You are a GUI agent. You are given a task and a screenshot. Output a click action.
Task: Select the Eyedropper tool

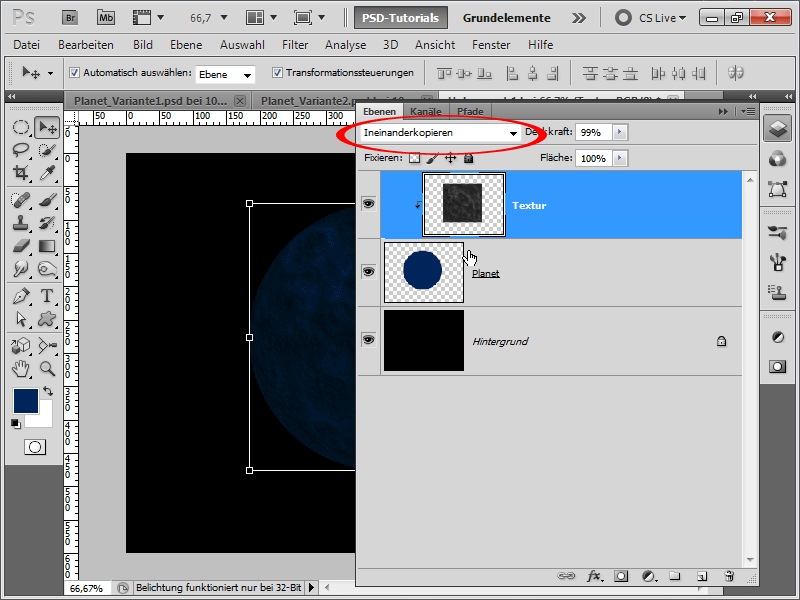tap(47, 172)
